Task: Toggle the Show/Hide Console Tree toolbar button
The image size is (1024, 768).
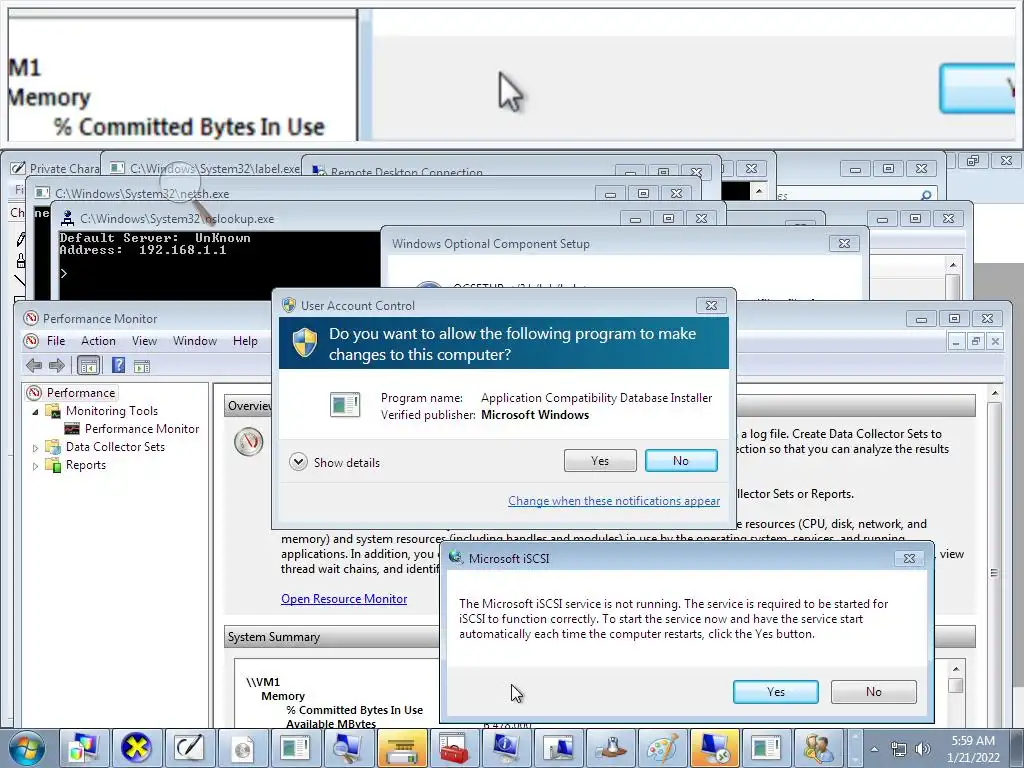Action: pos(88,366)
